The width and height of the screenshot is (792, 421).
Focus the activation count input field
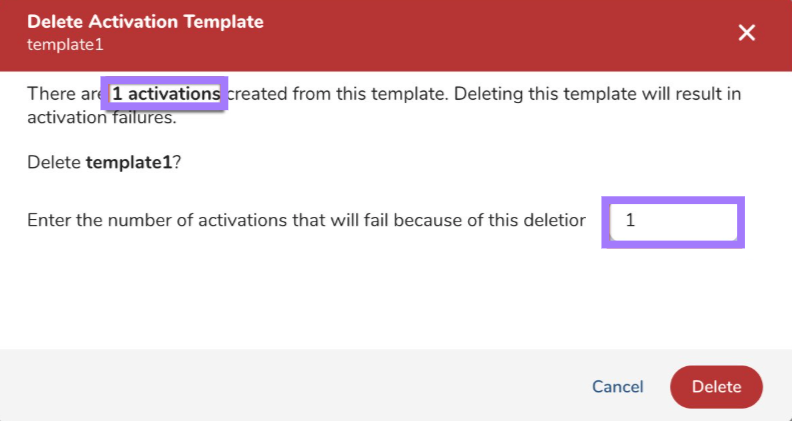(673, 221)
